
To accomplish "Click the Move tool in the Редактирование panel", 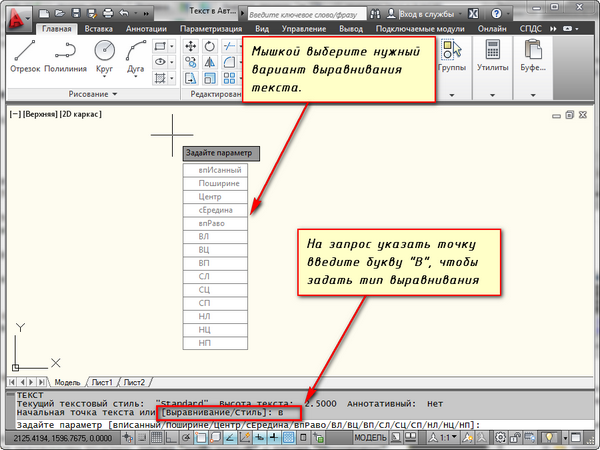I will tap(191, 47).
